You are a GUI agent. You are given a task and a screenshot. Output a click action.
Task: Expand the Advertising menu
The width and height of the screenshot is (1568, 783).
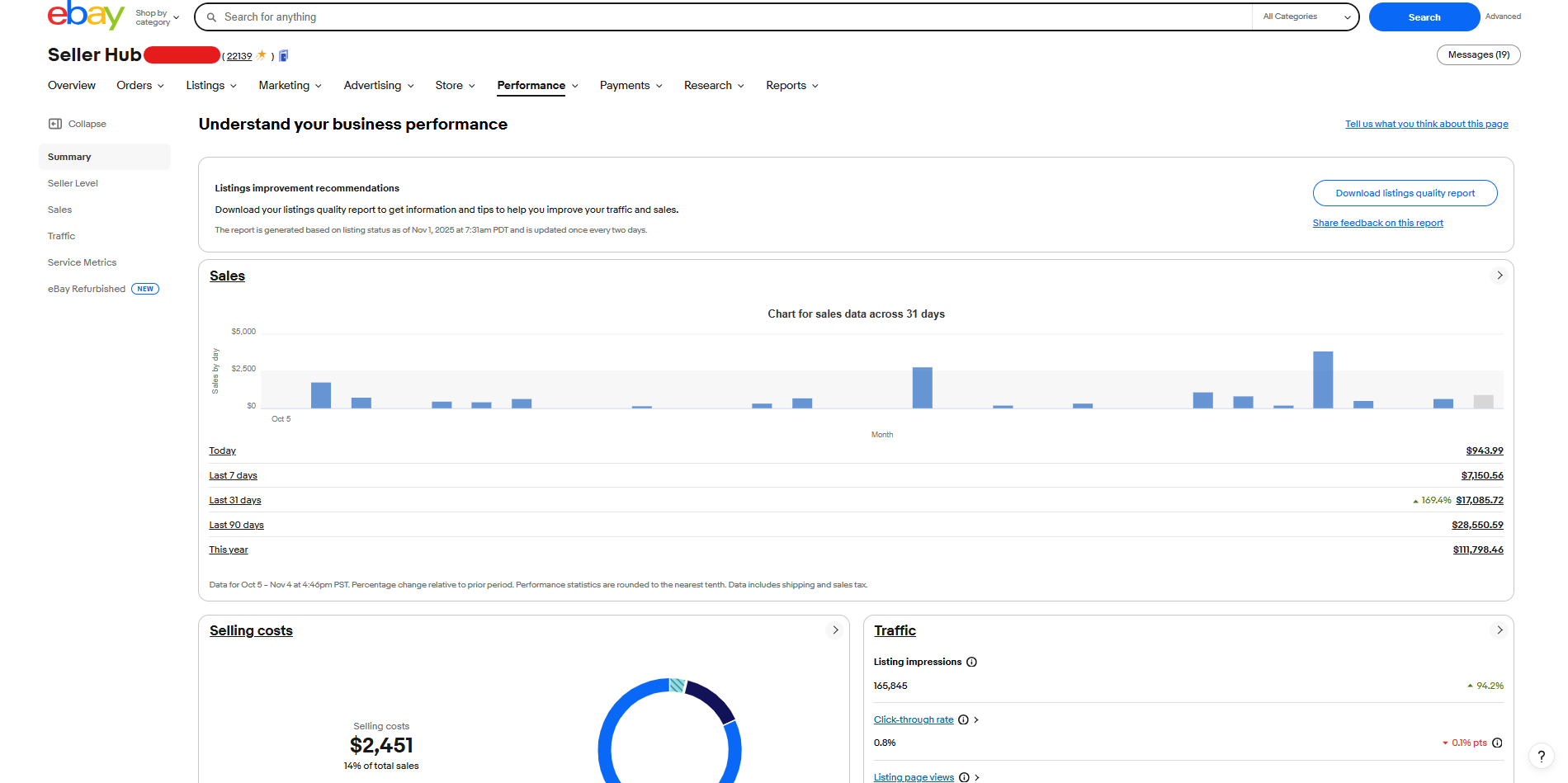tap(379, 86)
